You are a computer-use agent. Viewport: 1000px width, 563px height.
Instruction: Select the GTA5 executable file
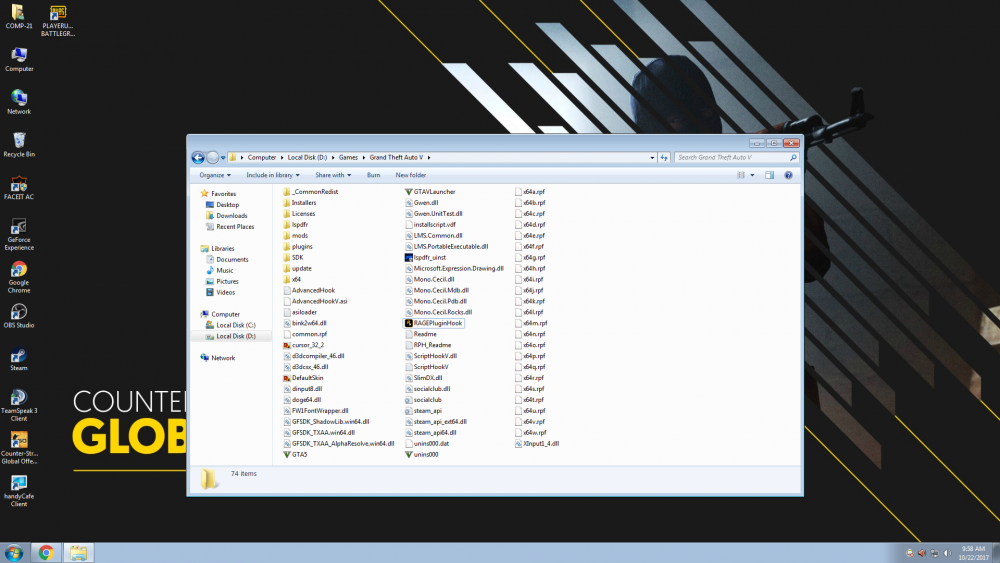[x=295, y=455]
